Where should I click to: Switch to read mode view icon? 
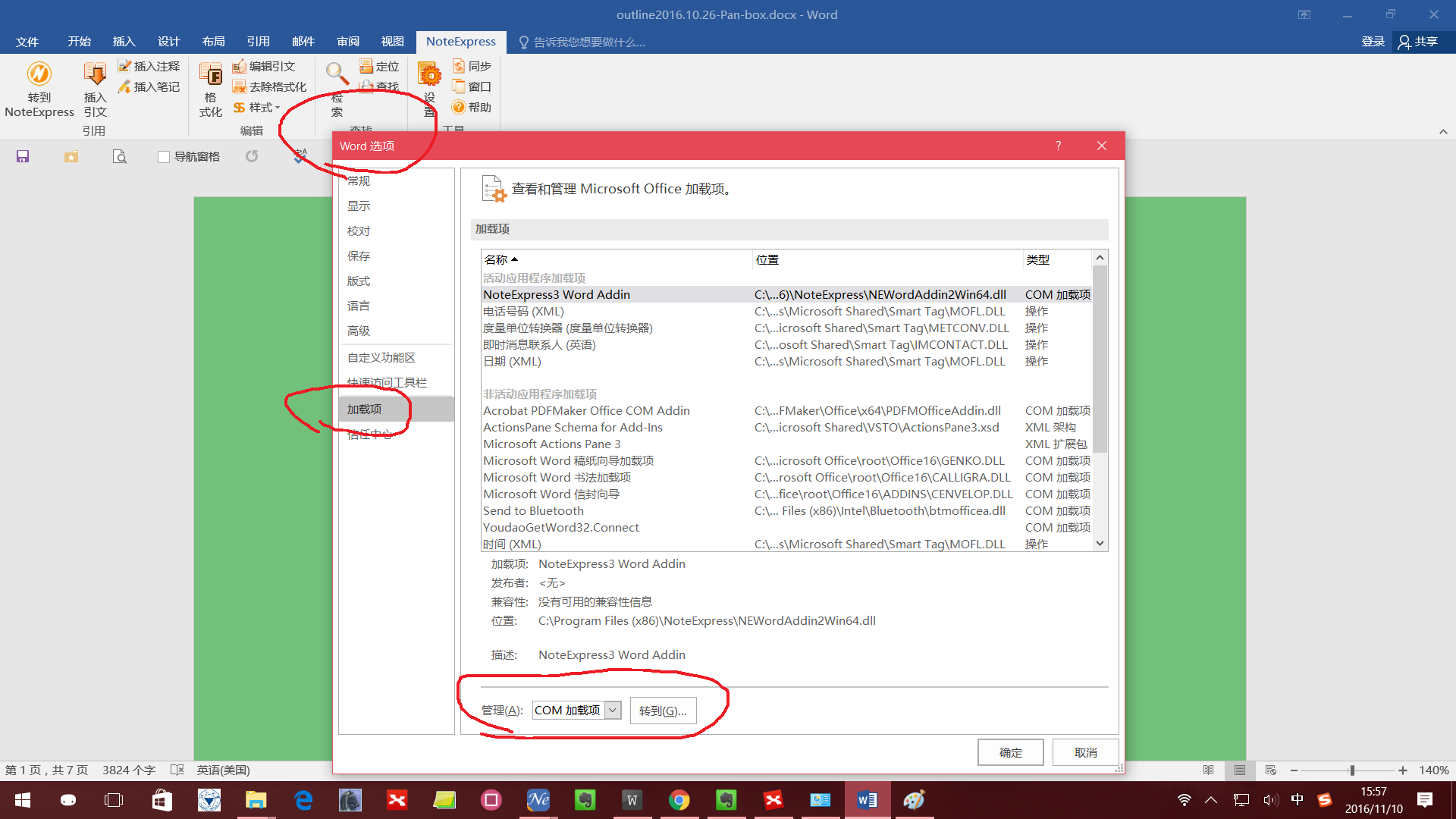1208,770
